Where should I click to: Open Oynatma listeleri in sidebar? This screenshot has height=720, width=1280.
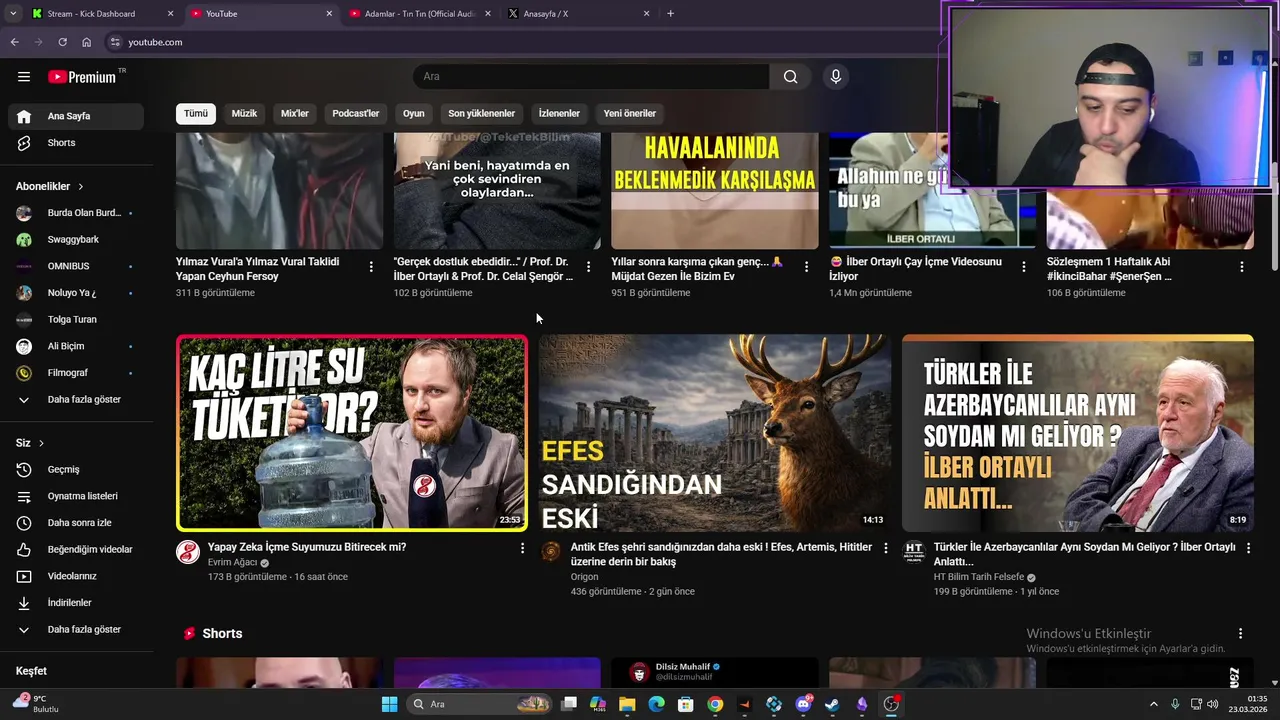tap(76, 496)
